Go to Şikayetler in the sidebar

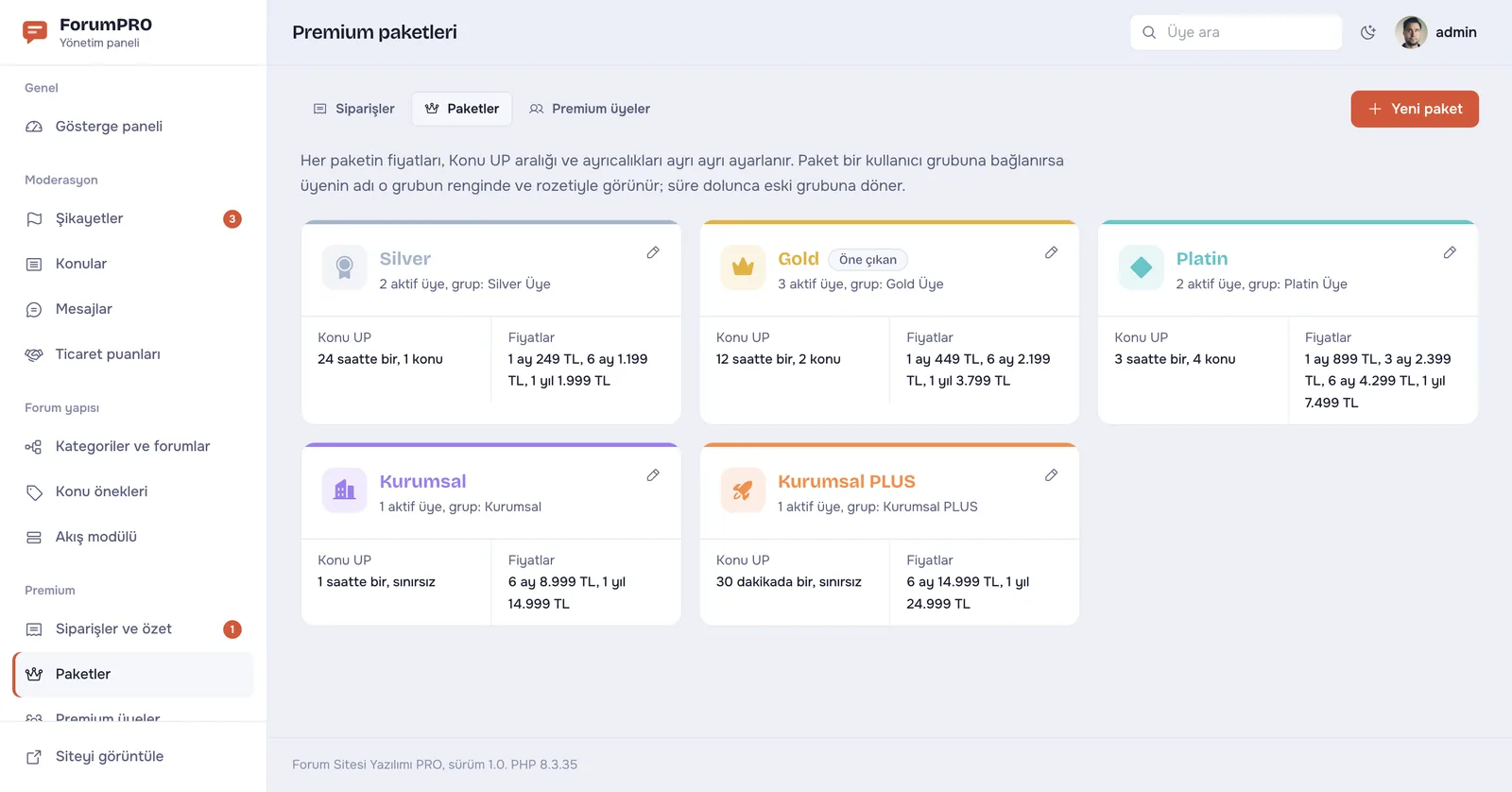133,219
